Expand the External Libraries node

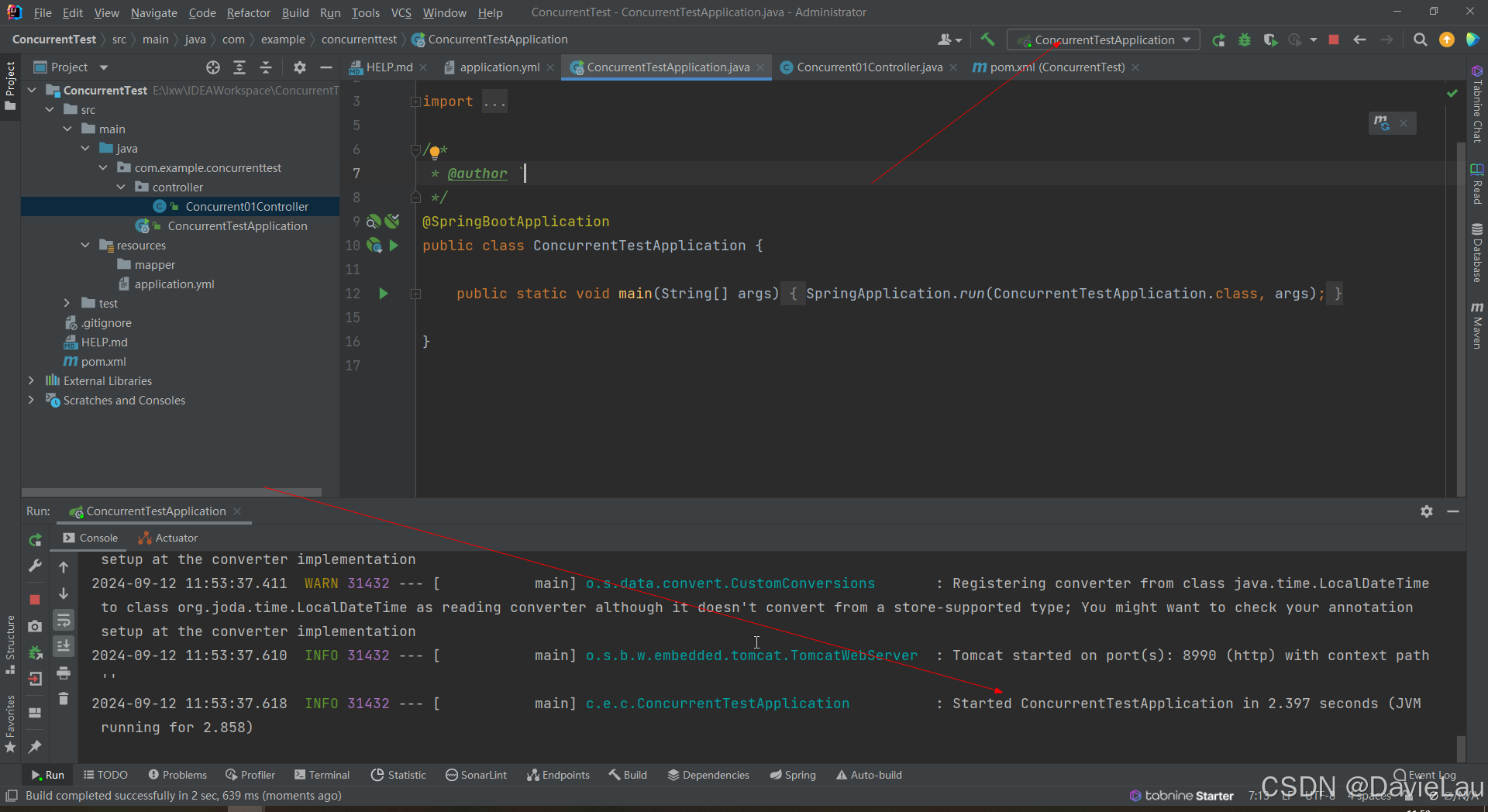[x=31, y=380]
